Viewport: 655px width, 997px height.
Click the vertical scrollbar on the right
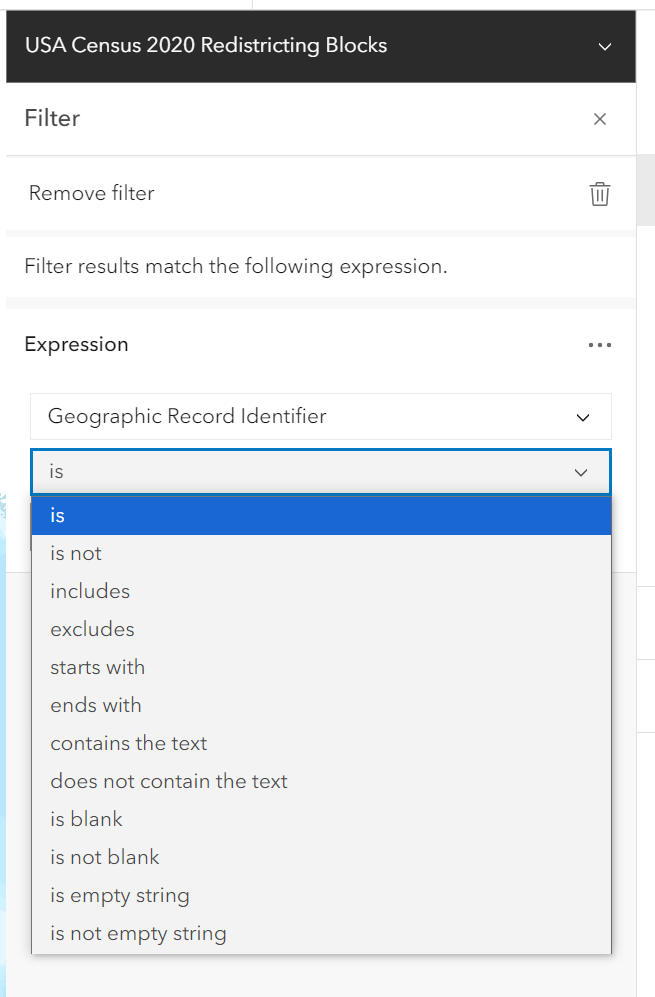pyautogui.click(x=647, y=190)
